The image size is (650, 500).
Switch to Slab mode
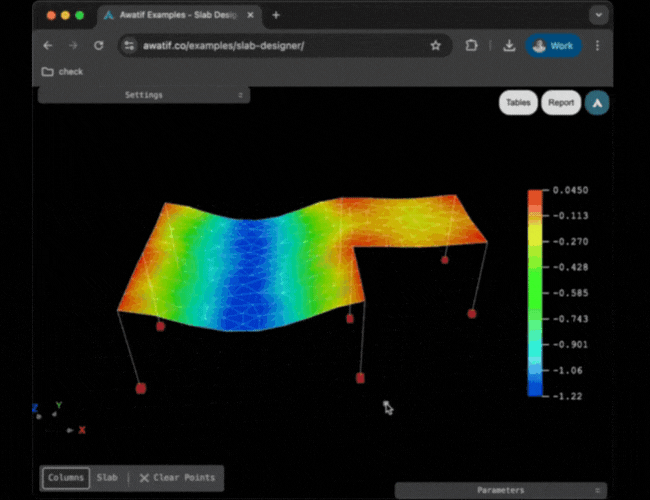[x=107, y=478]
